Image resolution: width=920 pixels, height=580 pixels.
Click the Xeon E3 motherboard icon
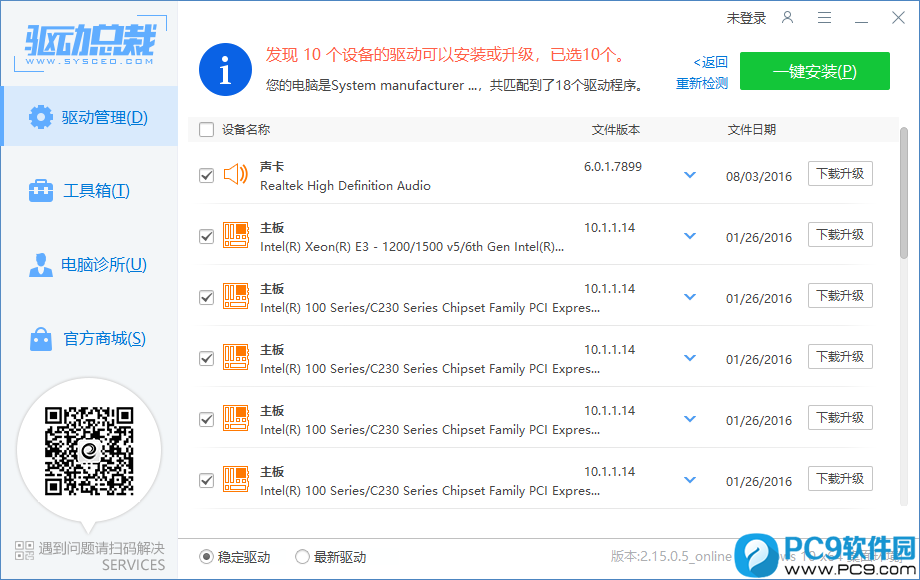click(236, 235)
